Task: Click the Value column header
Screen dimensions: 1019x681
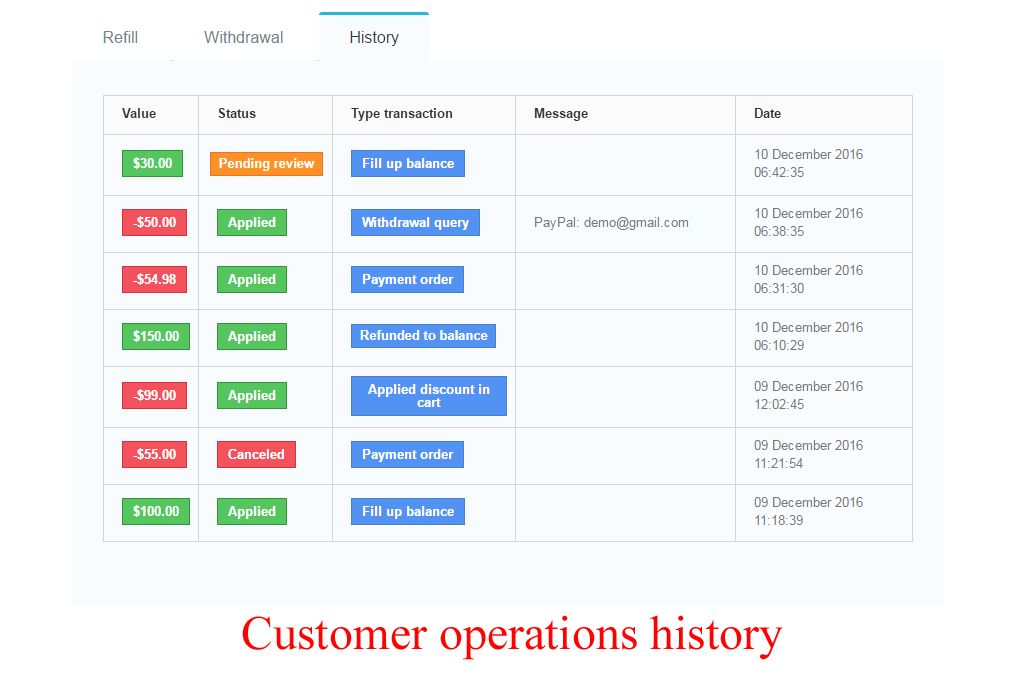Action: 138,114
